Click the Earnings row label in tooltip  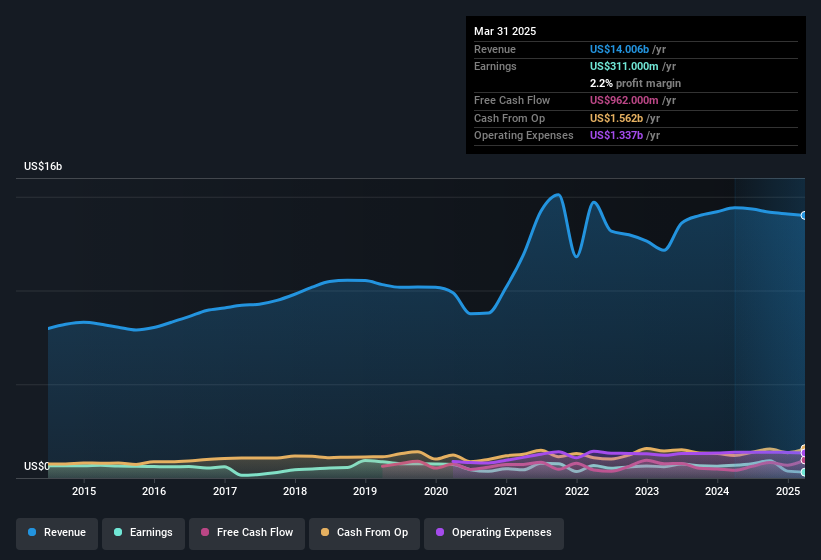495,66
